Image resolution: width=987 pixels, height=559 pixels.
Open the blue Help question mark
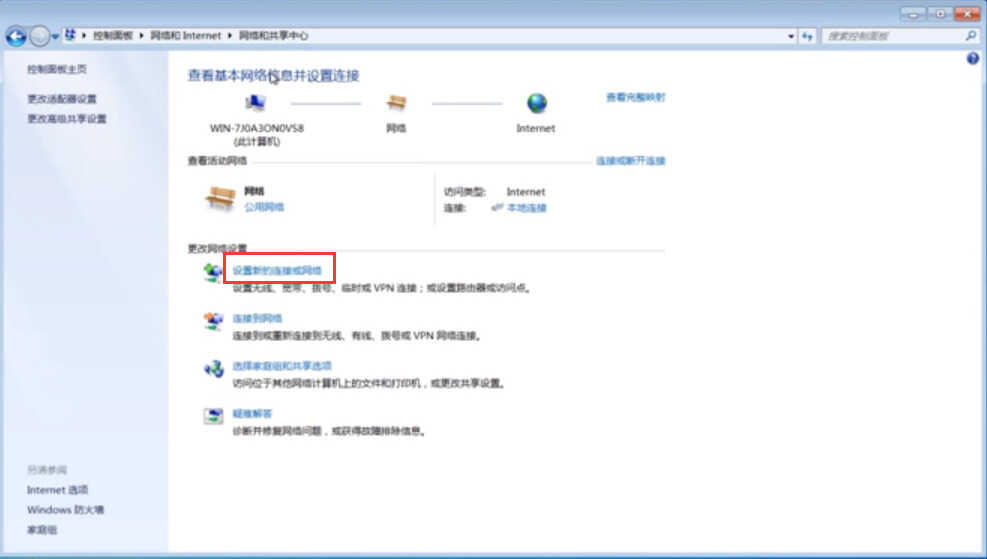pos(973,59)
